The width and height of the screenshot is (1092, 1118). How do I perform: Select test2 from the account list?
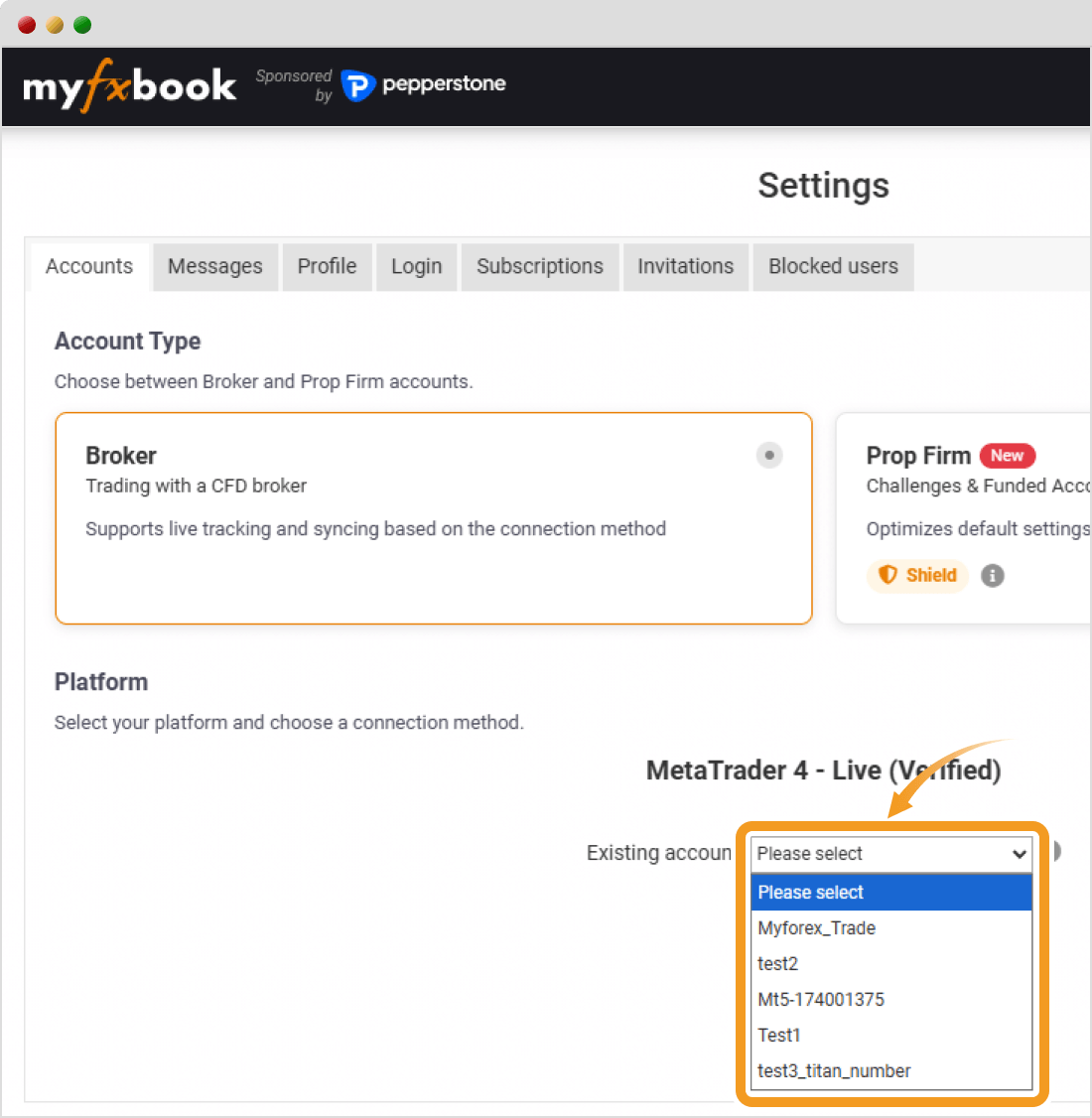tap(891, 964)
